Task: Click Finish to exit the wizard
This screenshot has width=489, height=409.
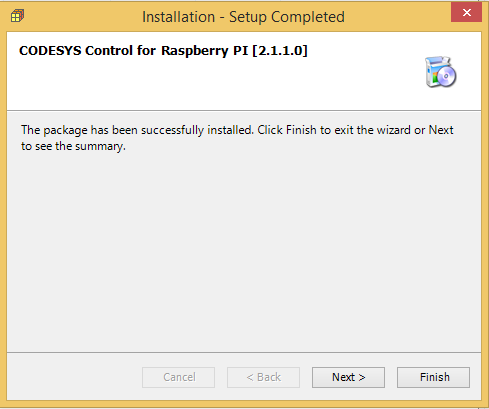Action: pos(433,377)
